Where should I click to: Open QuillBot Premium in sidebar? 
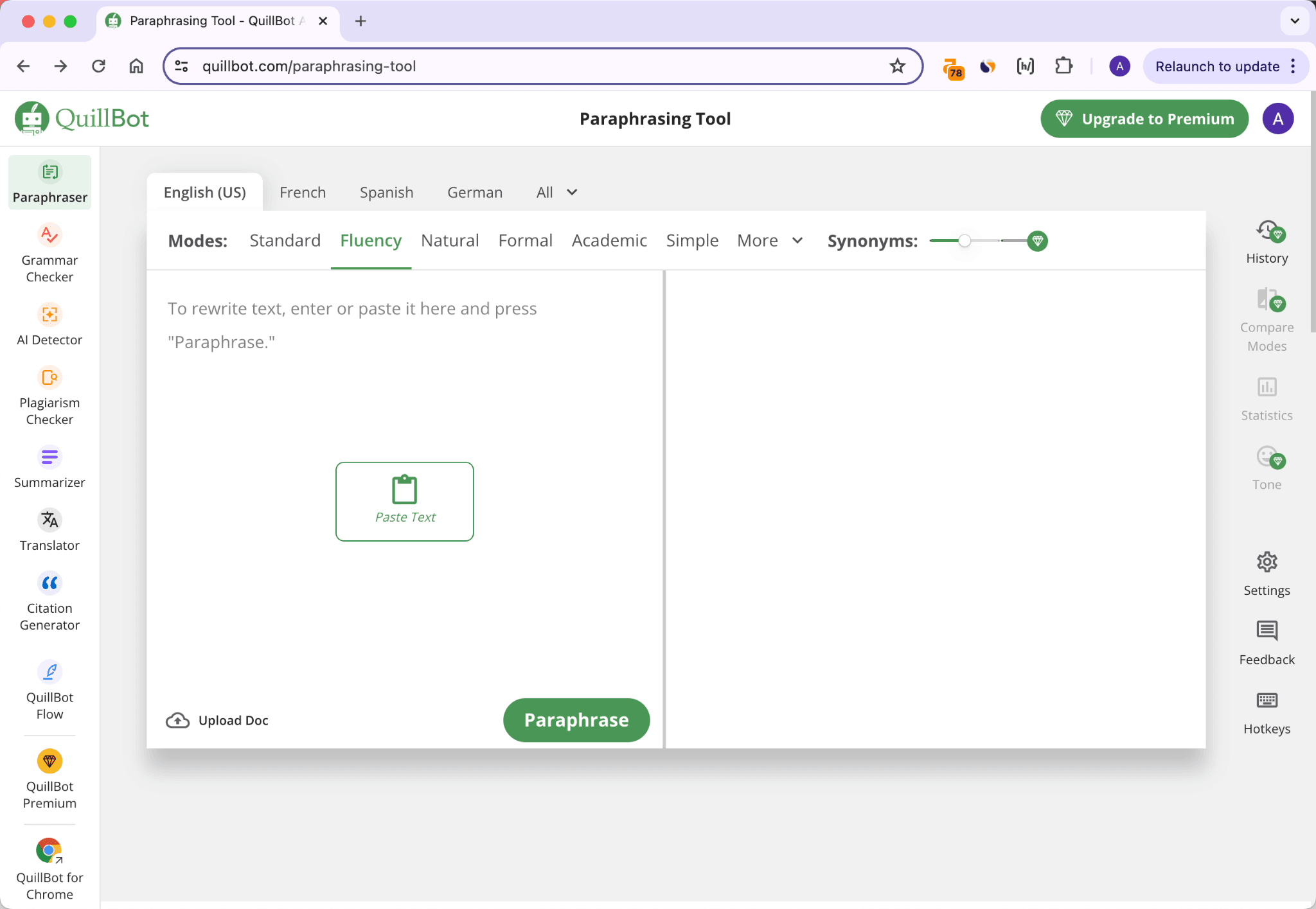point(49,779)
